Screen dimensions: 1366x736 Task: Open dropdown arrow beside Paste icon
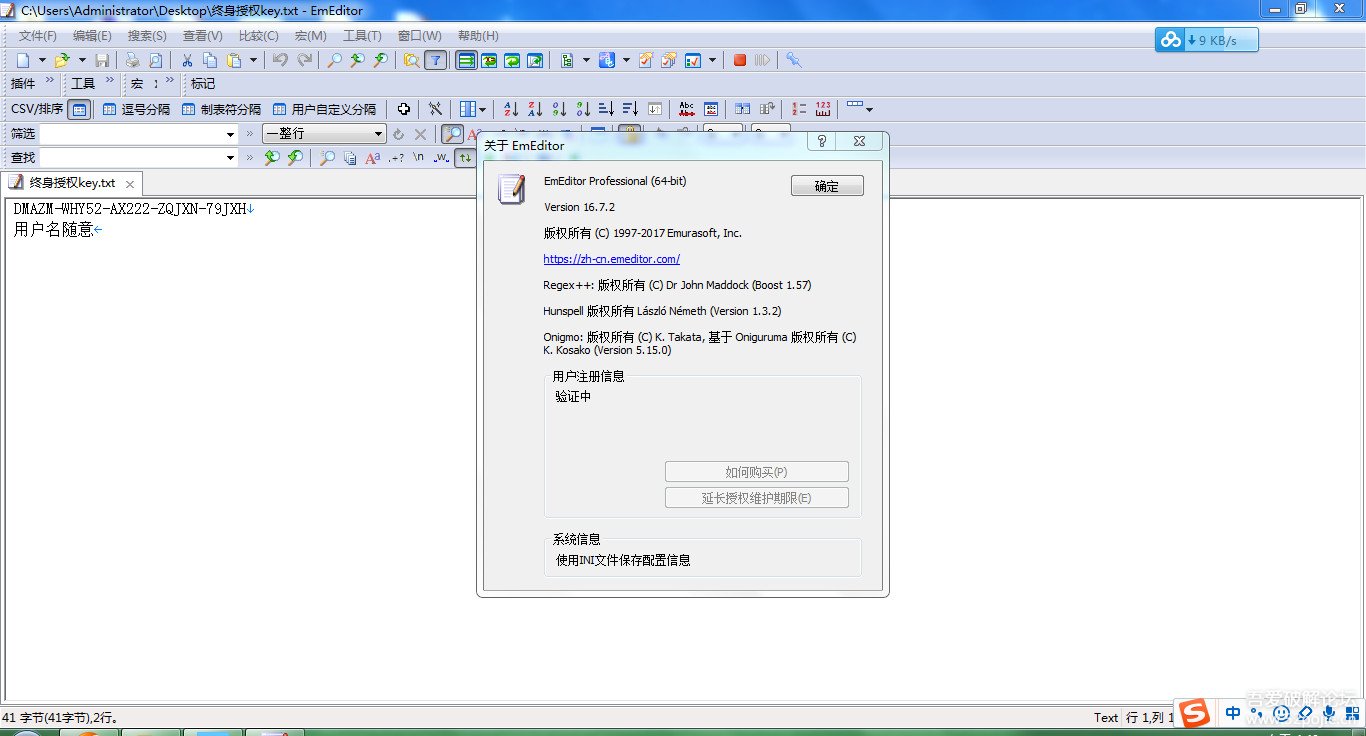(x=253, y=60)
